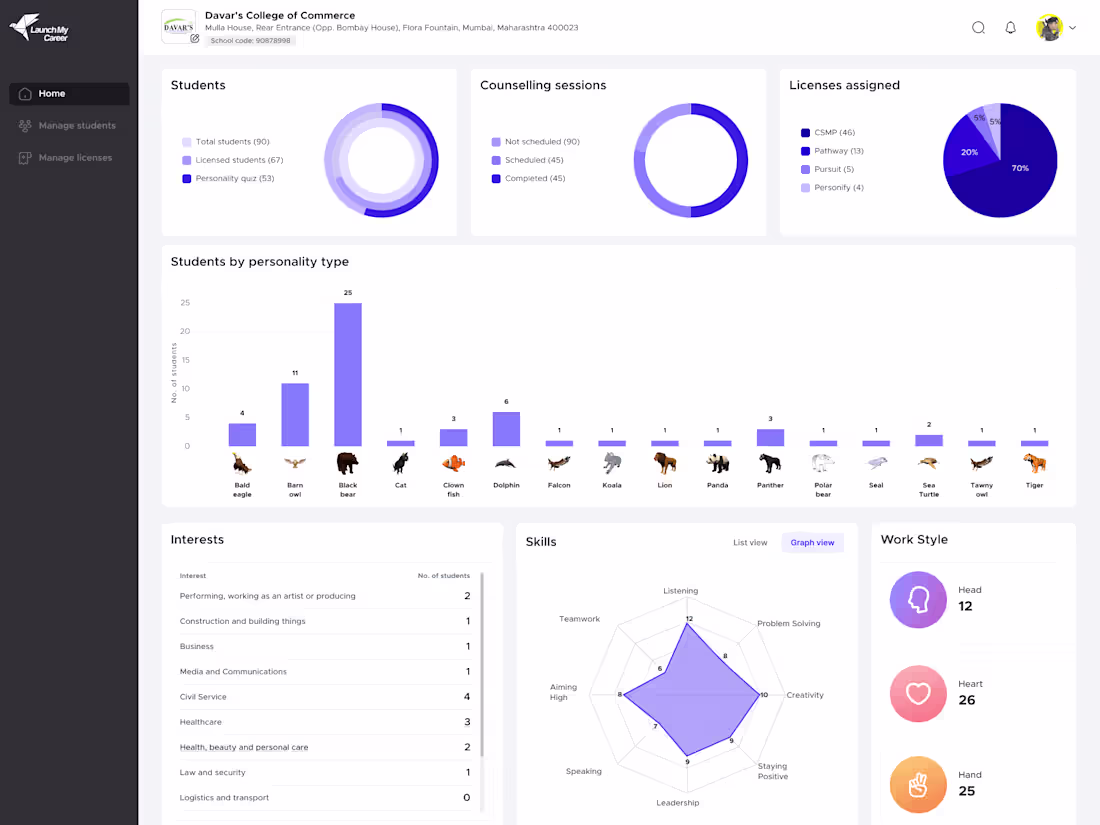Open Manage students from the sidebar
Screen dimensions: 1100x825
[x=75, y=125]
